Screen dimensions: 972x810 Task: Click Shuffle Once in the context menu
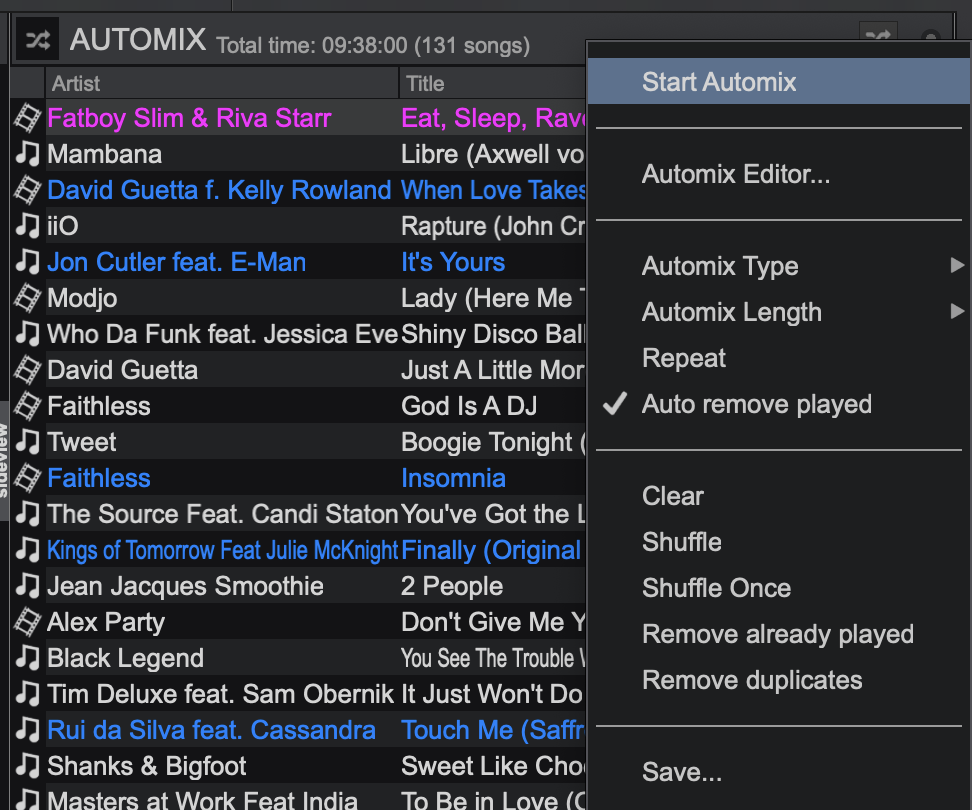coord(716,589)
